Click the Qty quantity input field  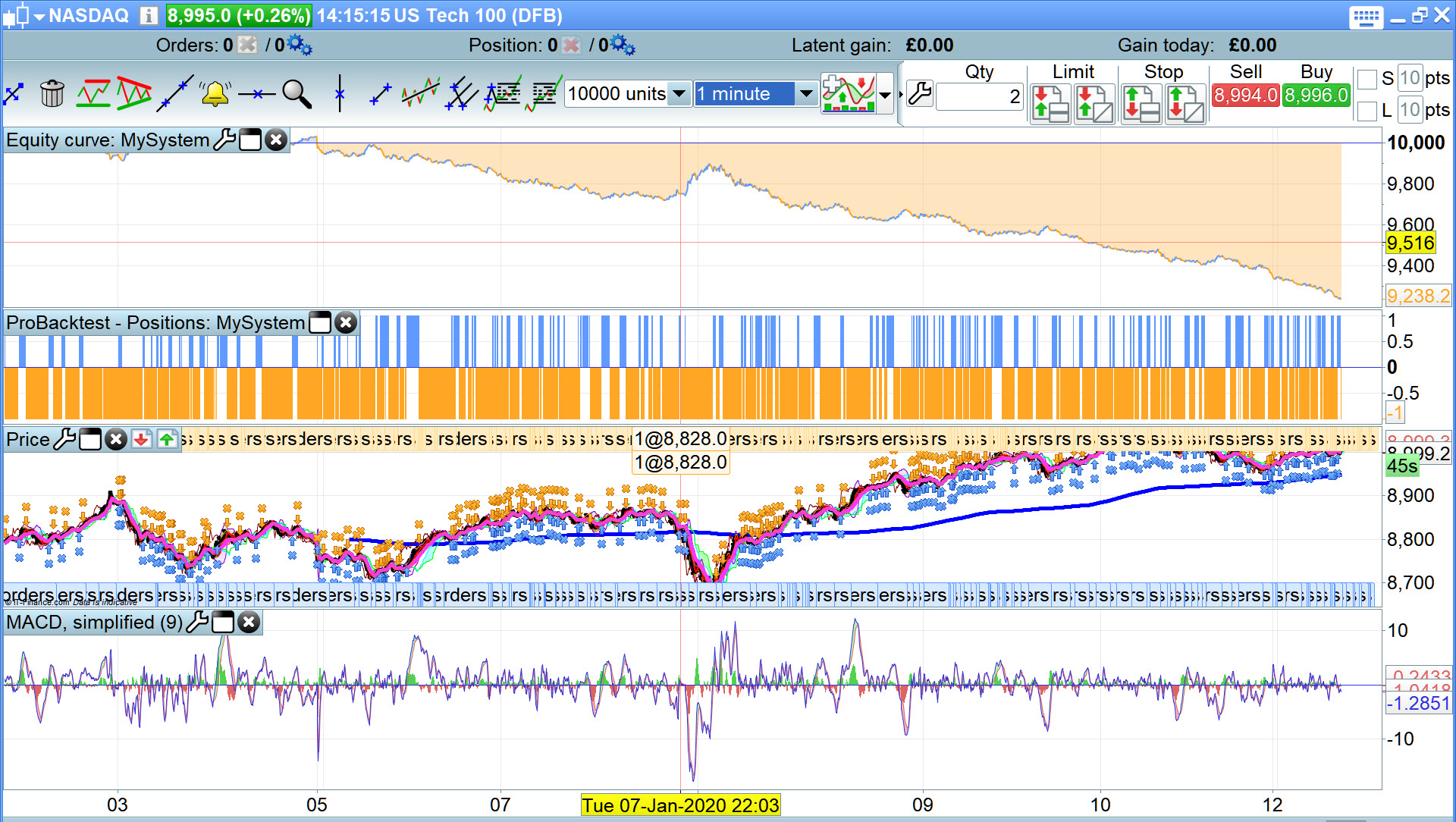(x=980, y=96)
